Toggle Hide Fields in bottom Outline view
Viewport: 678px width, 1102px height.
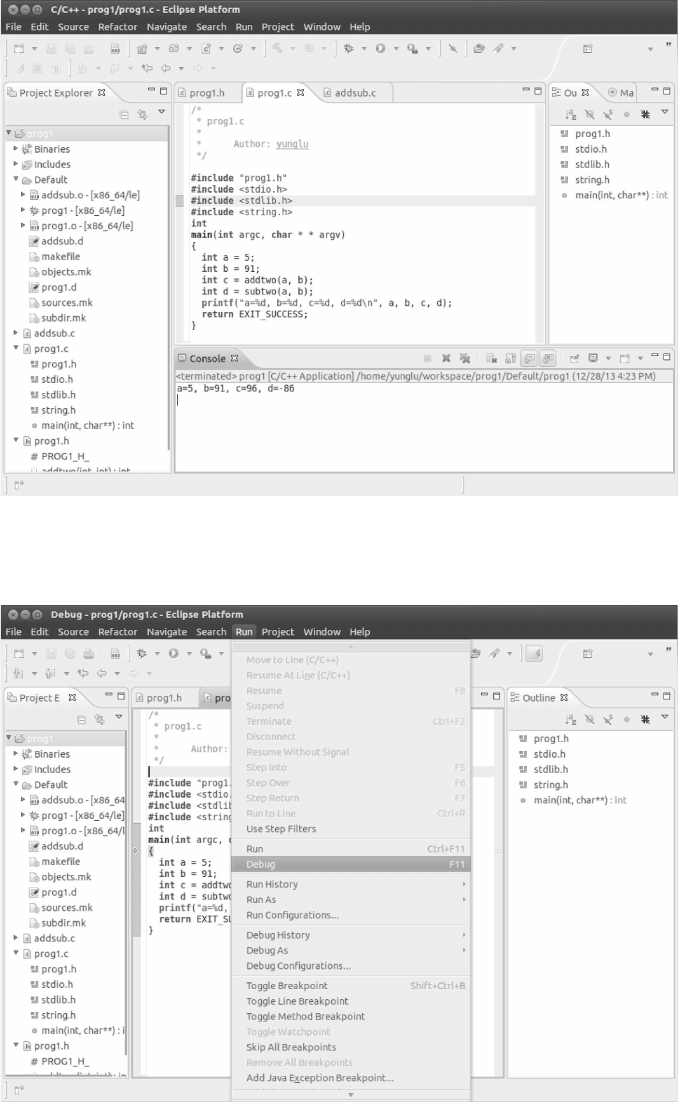point(589,719)
